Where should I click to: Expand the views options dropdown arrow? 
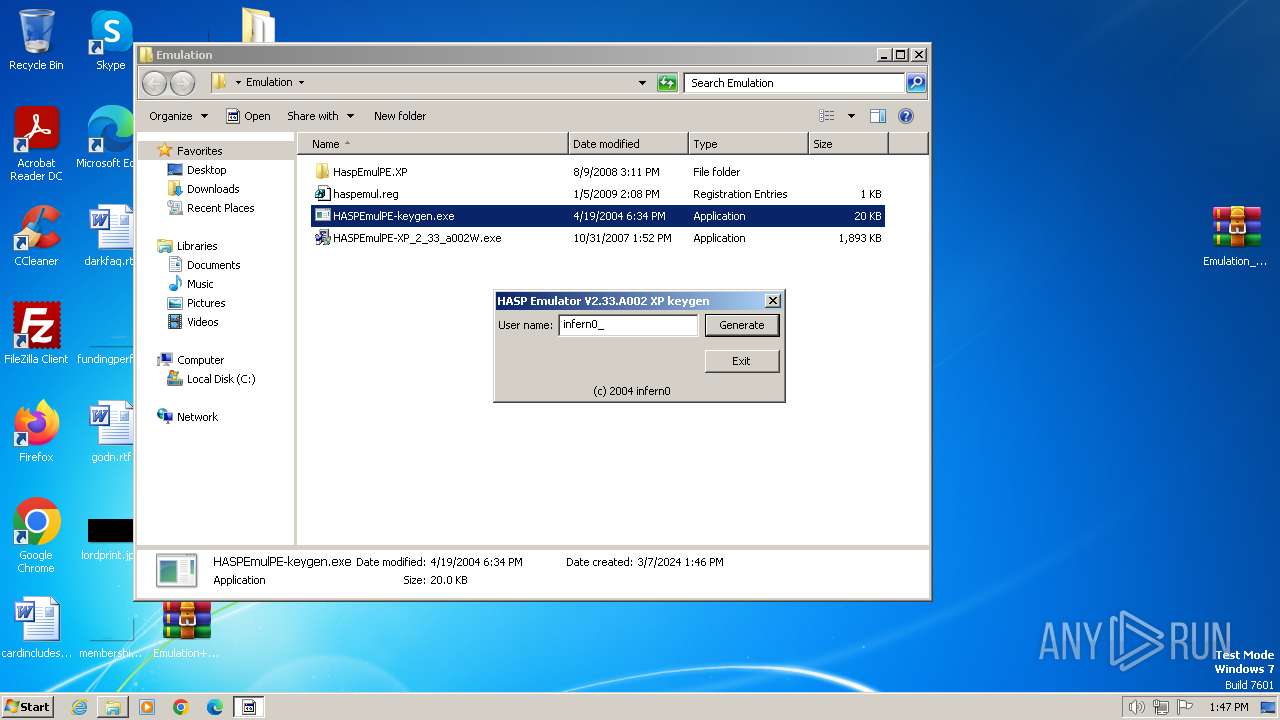click(x=851, y=116)
